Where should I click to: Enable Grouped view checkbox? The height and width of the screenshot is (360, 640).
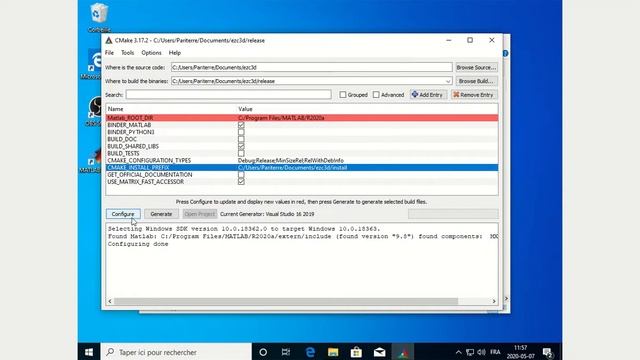click(x=343, y=95)
